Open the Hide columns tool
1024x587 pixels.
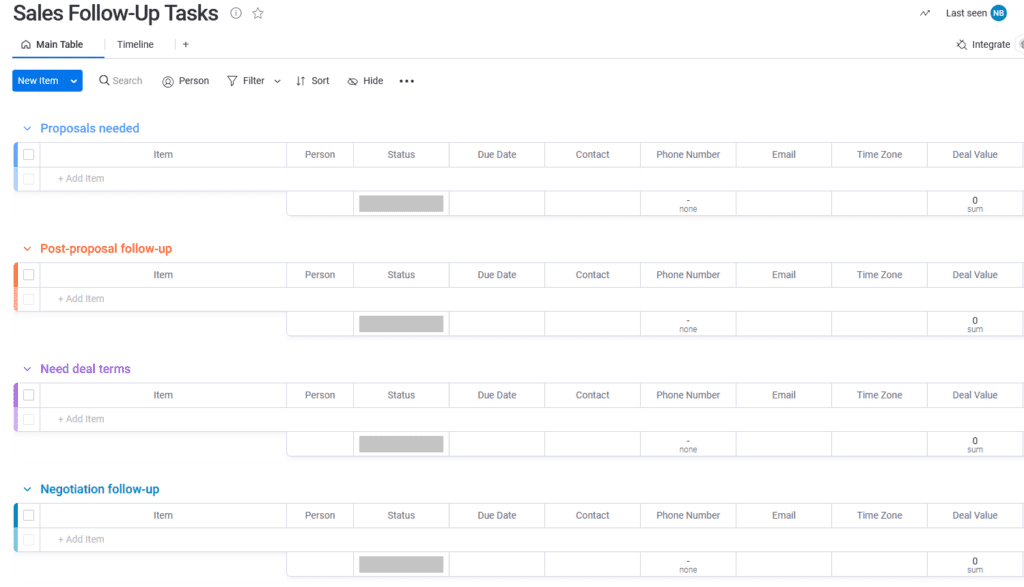364,80
